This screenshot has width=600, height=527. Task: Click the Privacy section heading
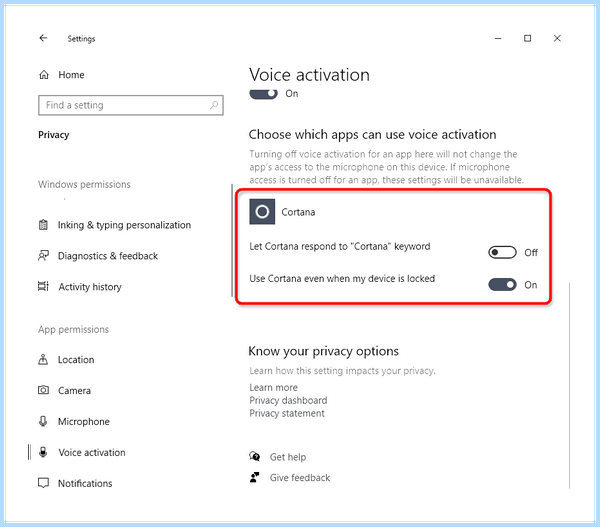pos(54,135)
